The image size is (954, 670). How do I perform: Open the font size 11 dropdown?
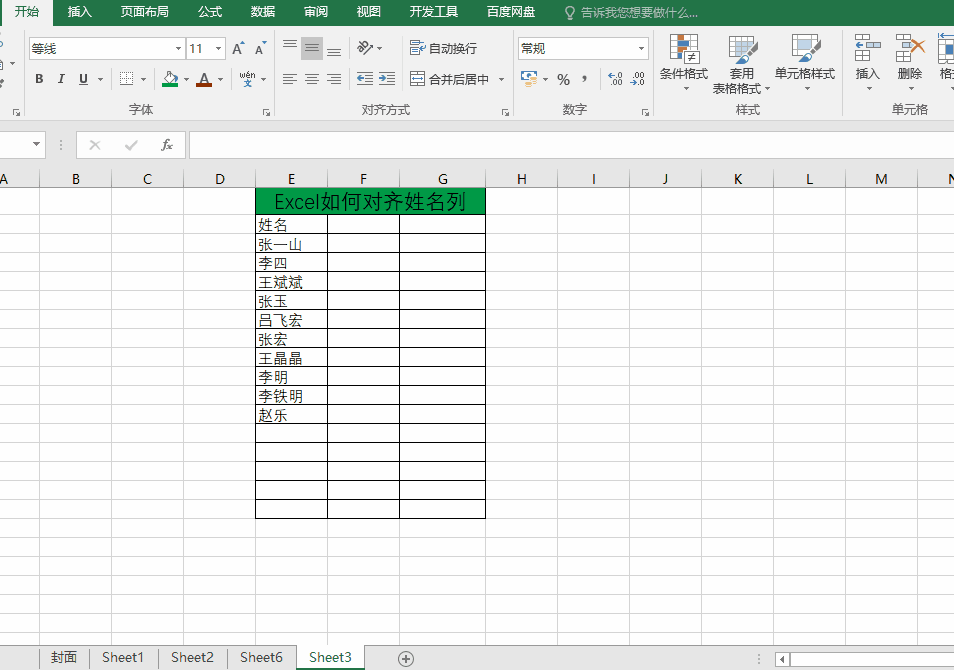pyautogui.click(x=218, y=49)
